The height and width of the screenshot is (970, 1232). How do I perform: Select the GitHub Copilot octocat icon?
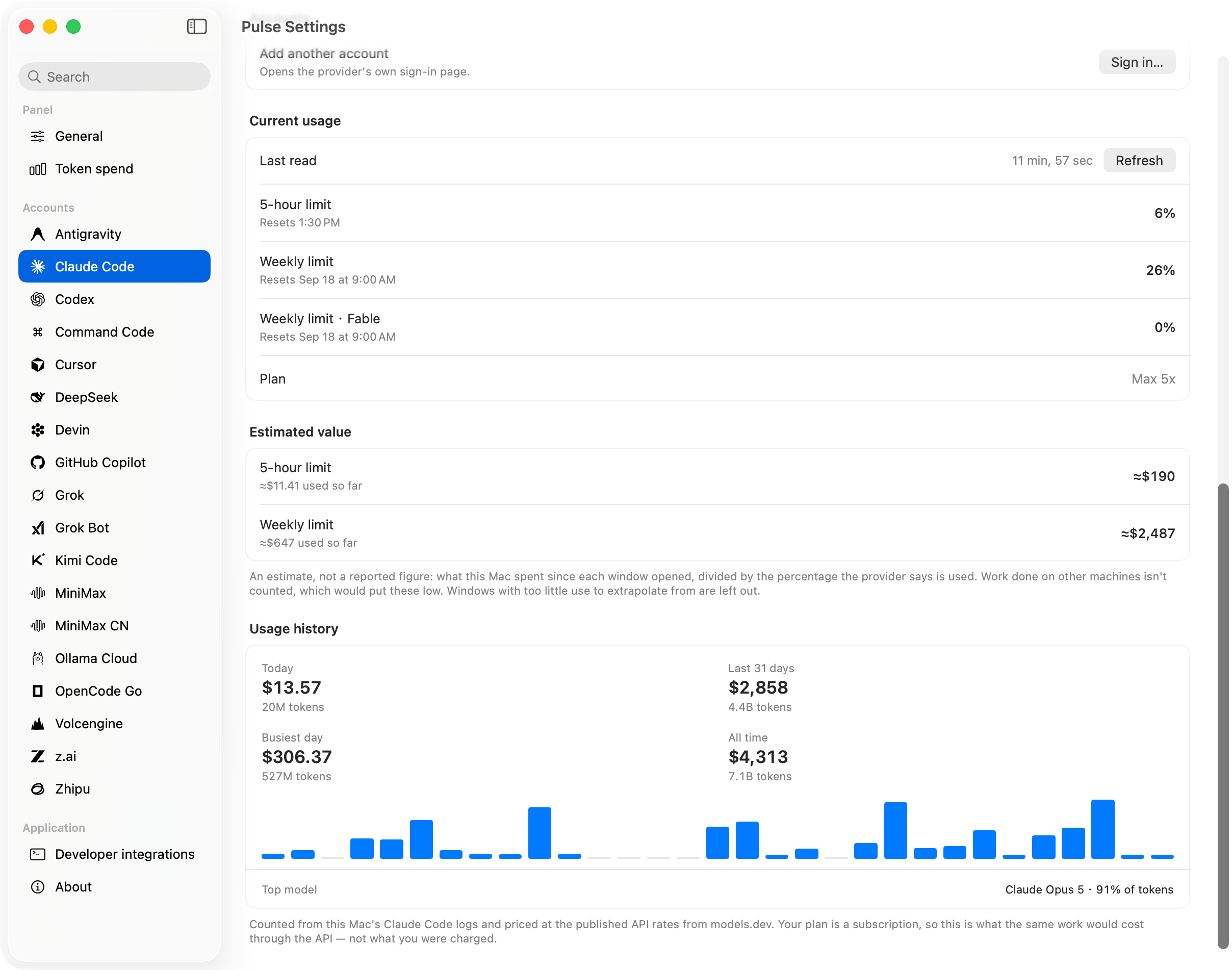pos(37,462)
